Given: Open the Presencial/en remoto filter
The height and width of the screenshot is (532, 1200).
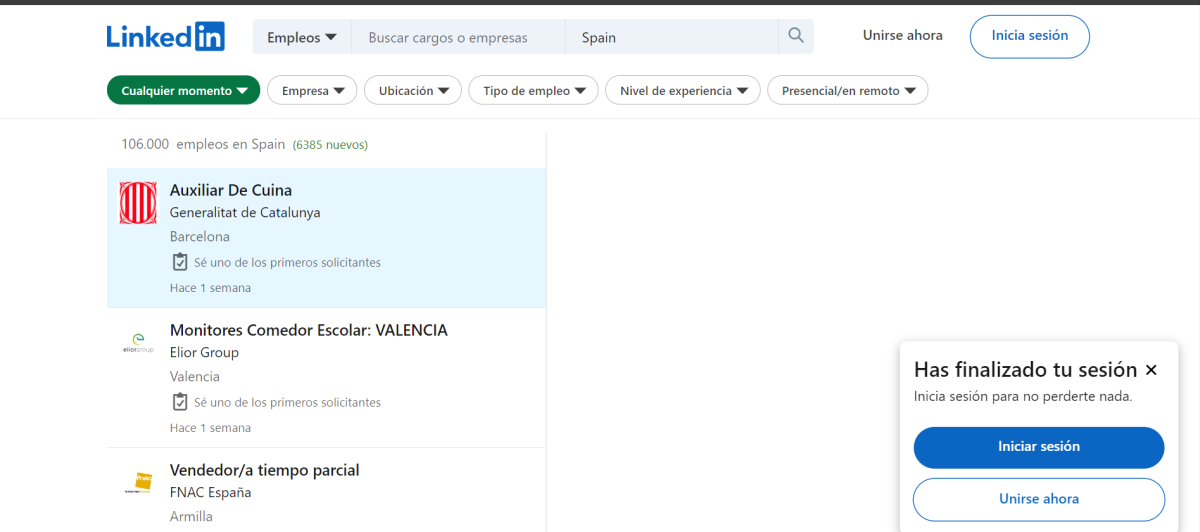Looking at the screenshot, I should click(x=848, y=90).
